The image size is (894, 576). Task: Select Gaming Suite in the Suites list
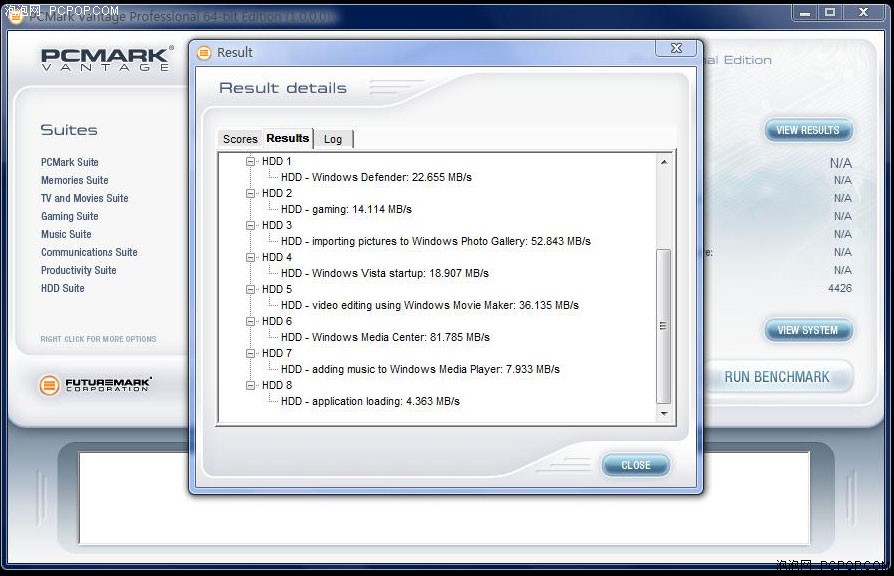pyautogui.click(x=69, y=216)
